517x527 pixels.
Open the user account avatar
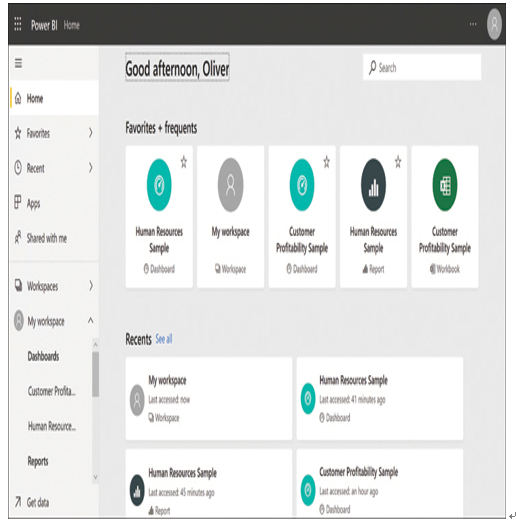(x=494, y=25)
